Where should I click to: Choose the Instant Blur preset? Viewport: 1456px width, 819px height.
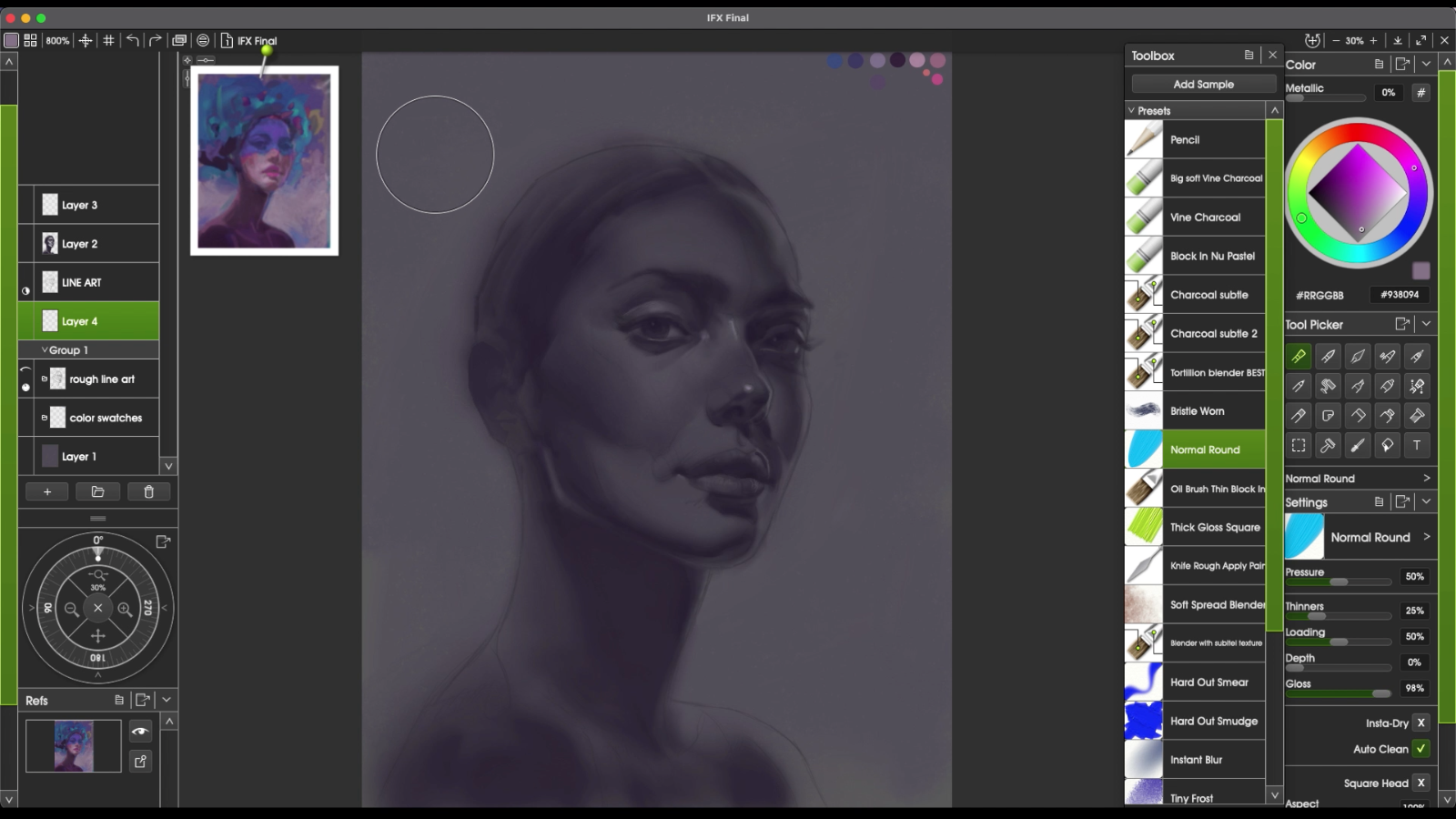pos(1195,759)
